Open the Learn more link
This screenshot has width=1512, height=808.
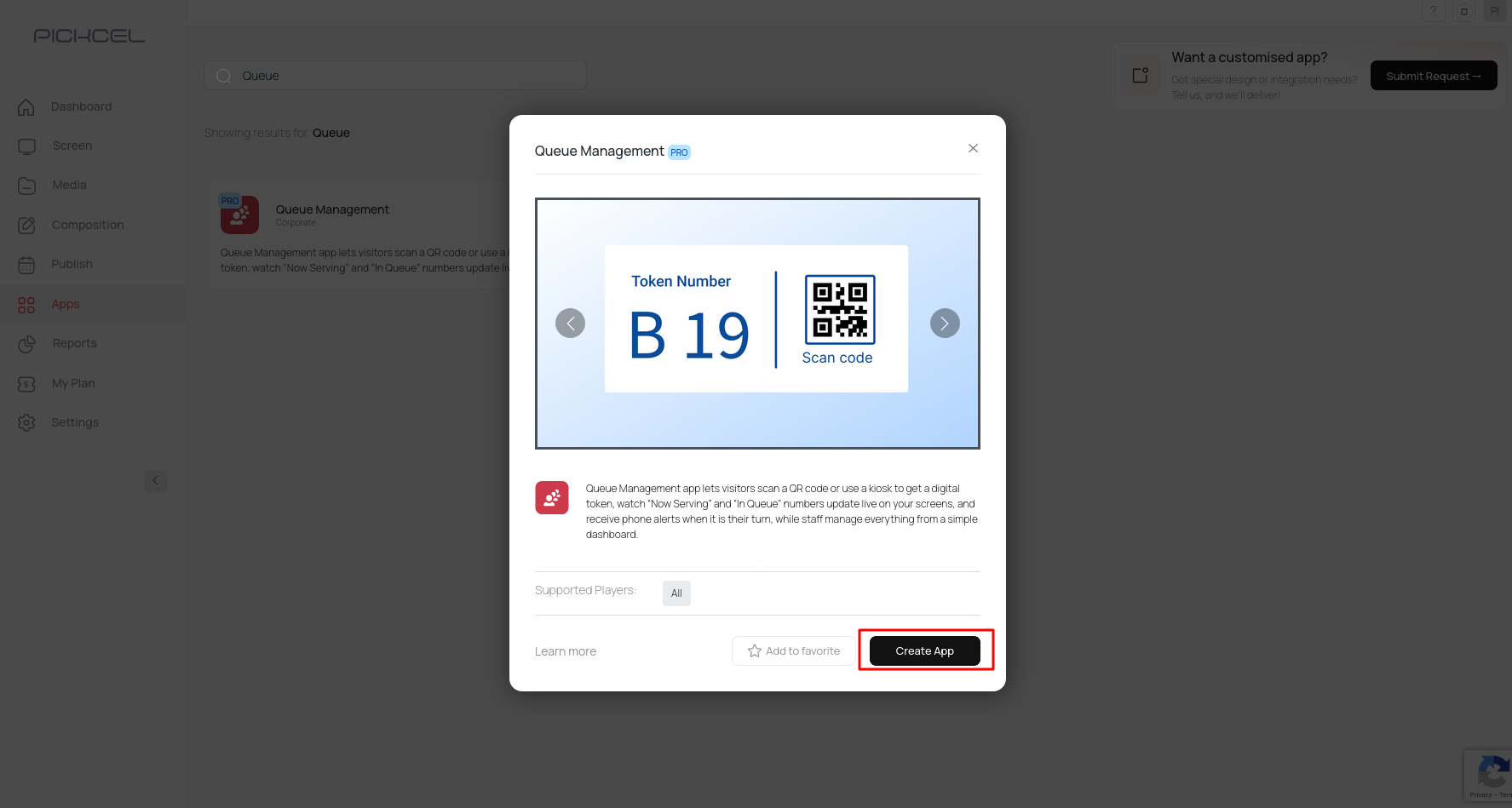click(x=565, y=650)
